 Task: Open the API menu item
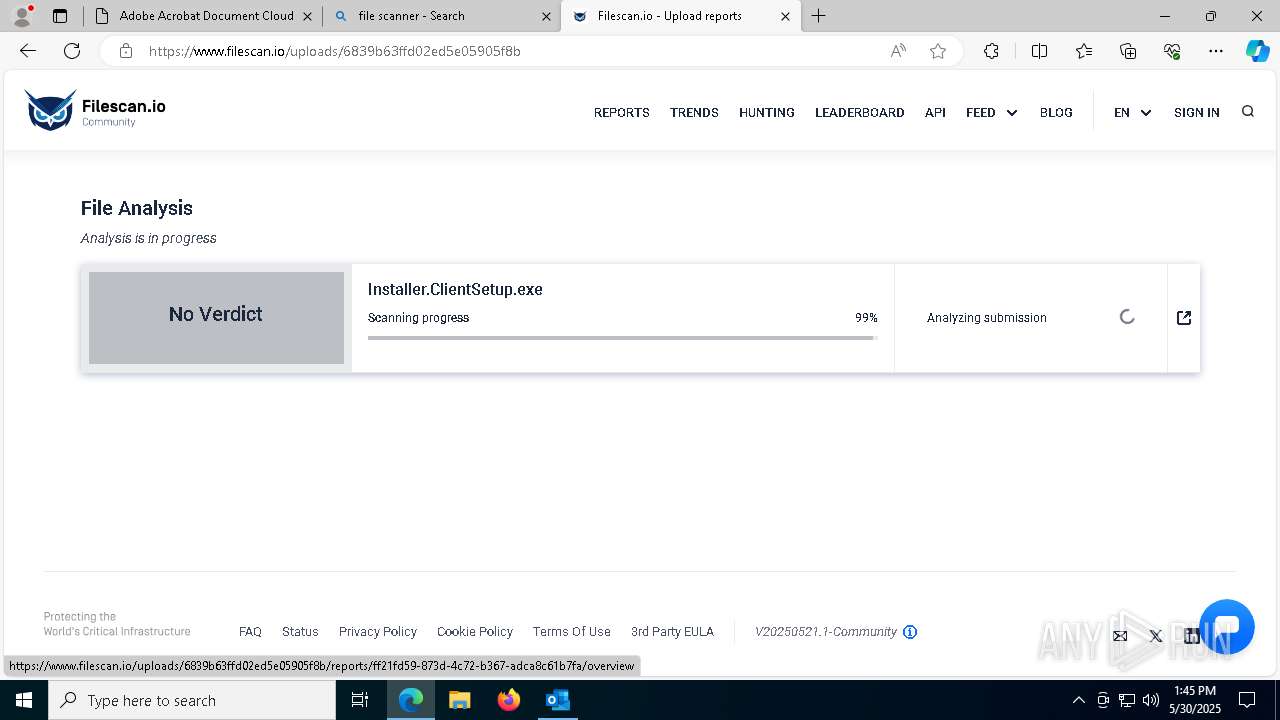click(935, 112)
